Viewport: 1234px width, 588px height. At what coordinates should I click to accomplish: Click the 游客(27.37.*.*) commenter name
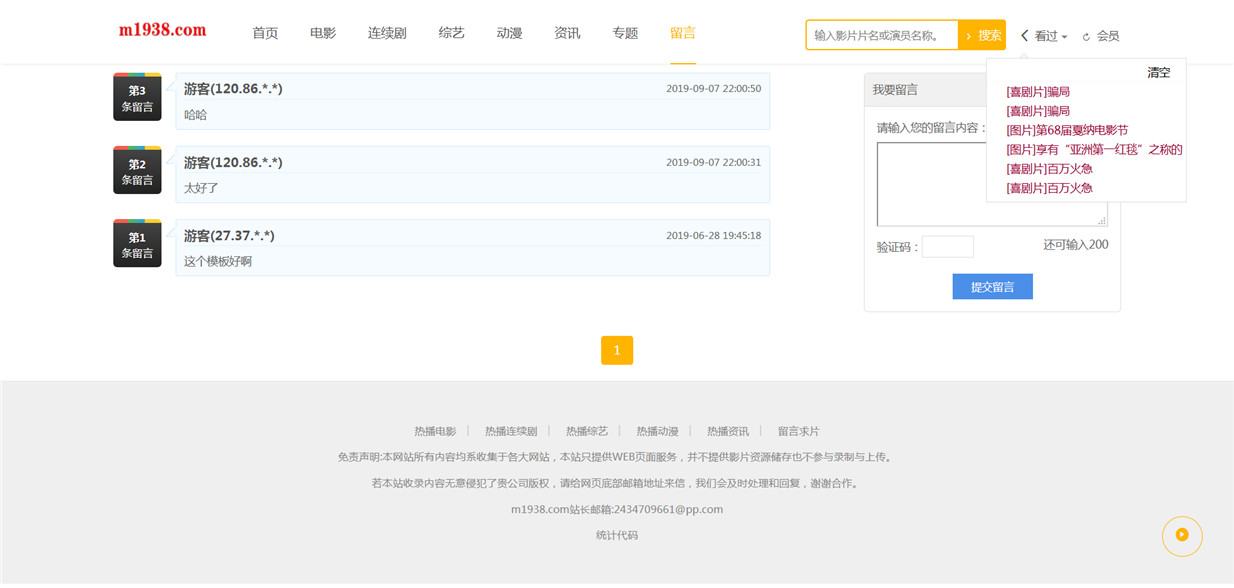pyautogui.click(x=229, y=236)
